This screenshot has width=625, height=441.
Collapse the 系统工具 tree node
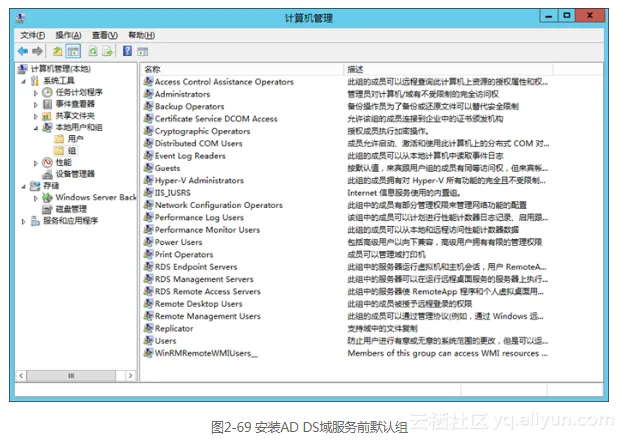point(24,81)
